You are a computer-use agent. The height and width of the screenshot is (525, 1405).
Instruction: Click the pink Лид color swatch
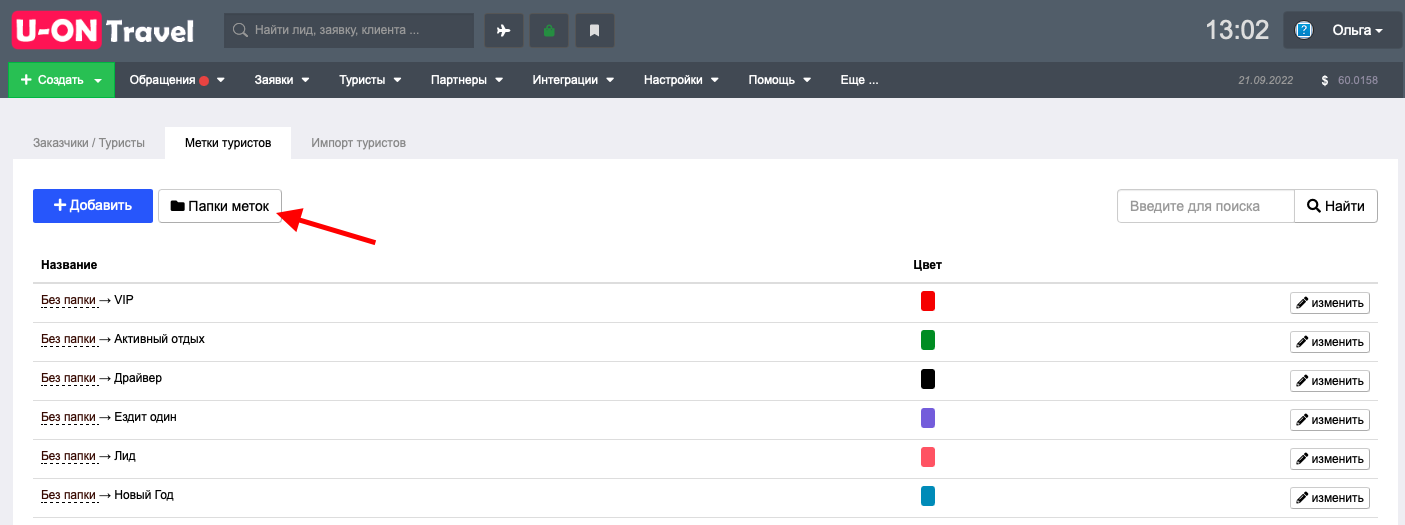coord(928,457)
